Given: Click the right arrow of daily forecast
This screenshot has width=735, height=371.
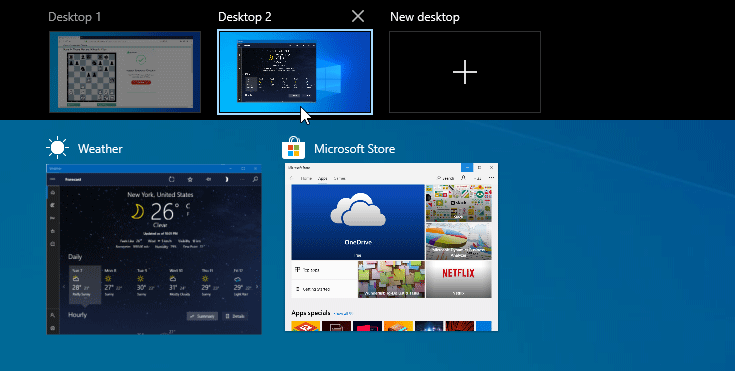Looking at the screenshot, I should tap(257, 287).
